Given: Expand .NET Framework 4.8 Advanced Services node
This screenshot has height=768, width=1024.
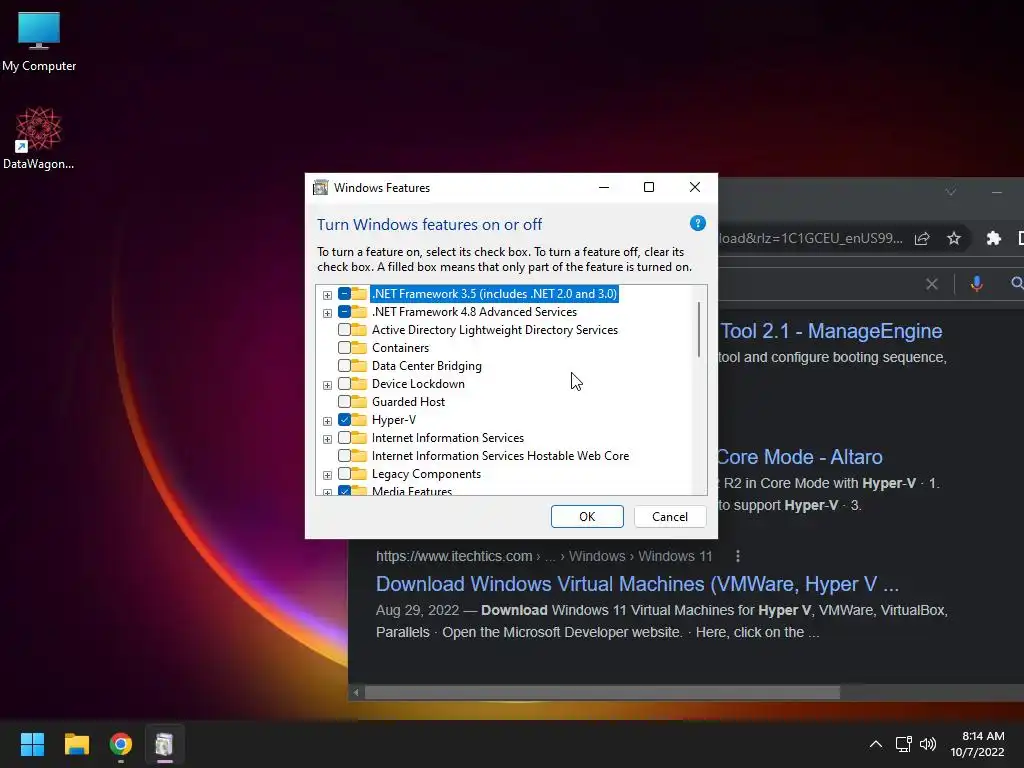Looking at the screenshot, I should pos(327,313).
